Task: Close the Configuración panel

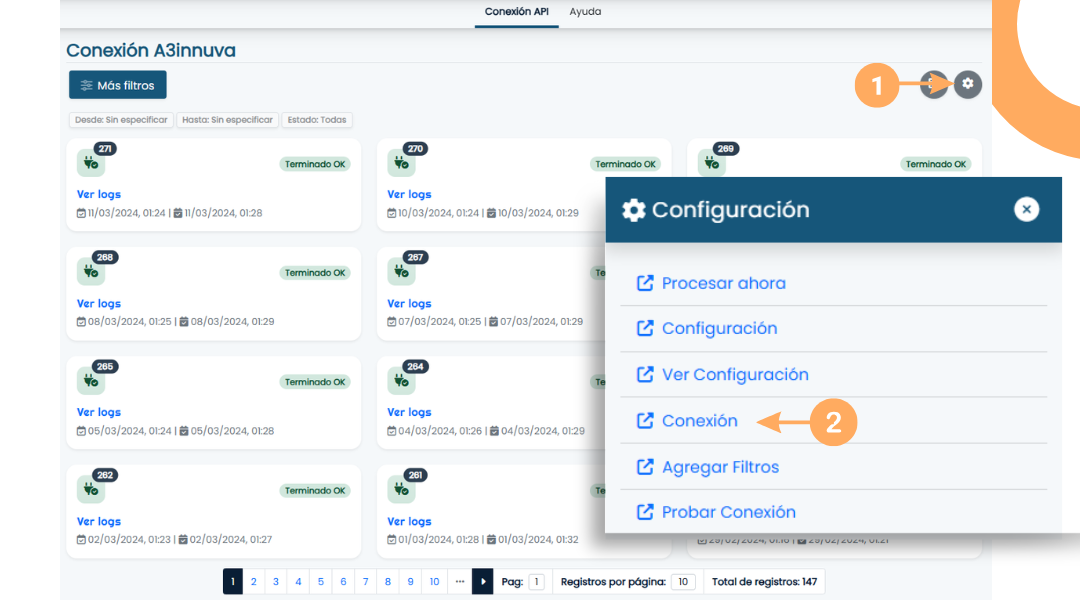Action: [1026, 209]
